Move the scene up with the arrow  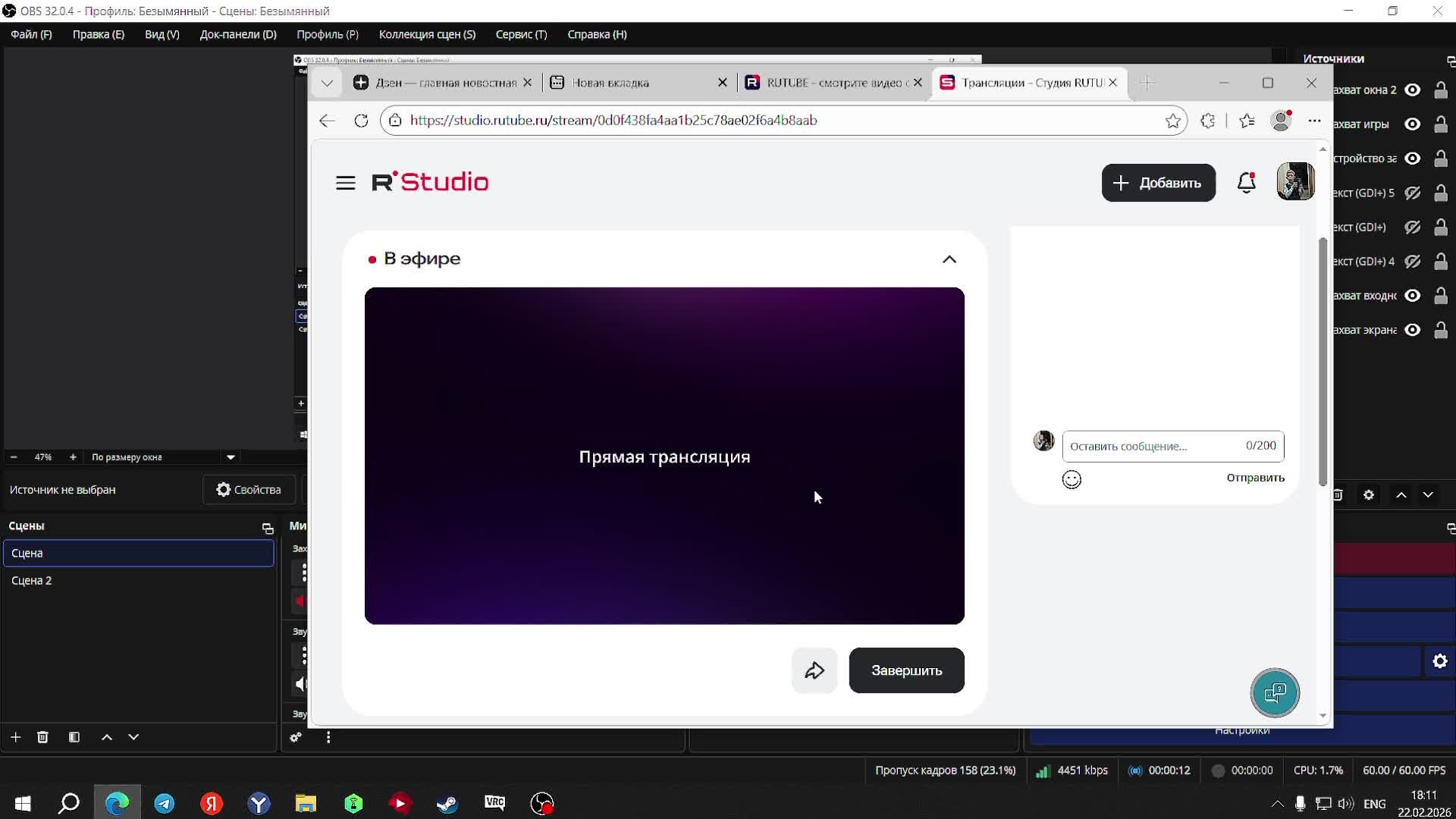(107, 737)
